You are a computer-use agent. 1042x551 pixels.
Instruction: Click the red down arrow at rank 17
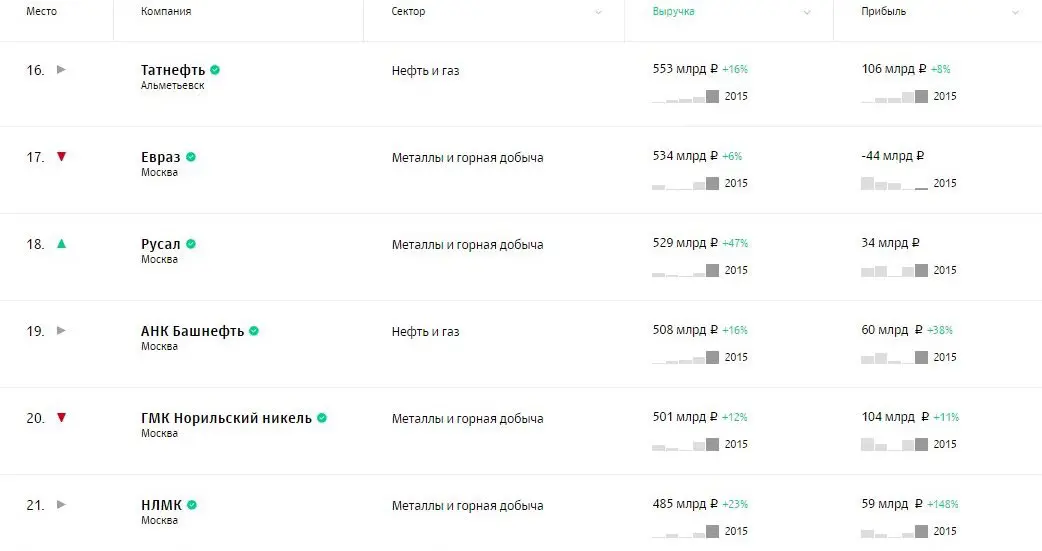point(61,156)
